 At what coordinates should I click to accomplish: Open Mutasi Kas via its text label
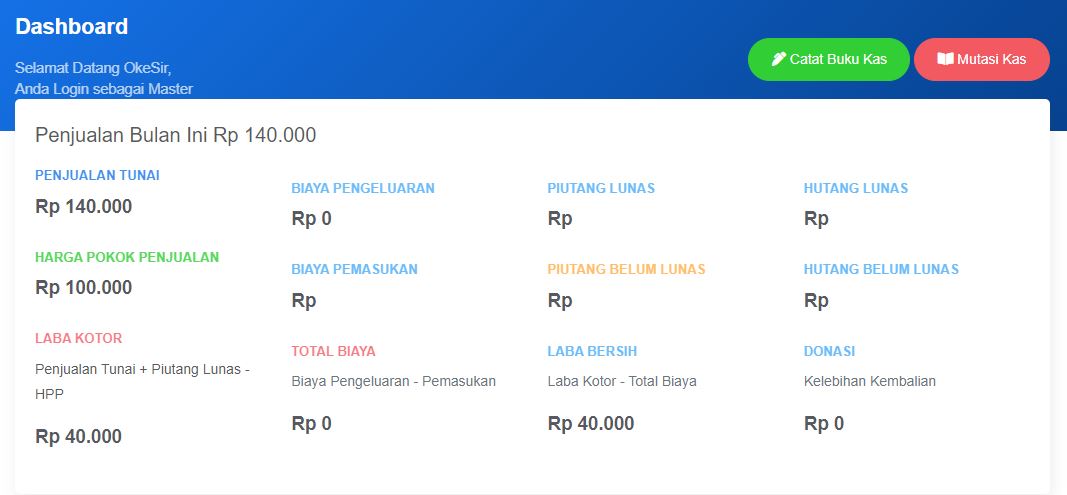(x=991, y=59)
